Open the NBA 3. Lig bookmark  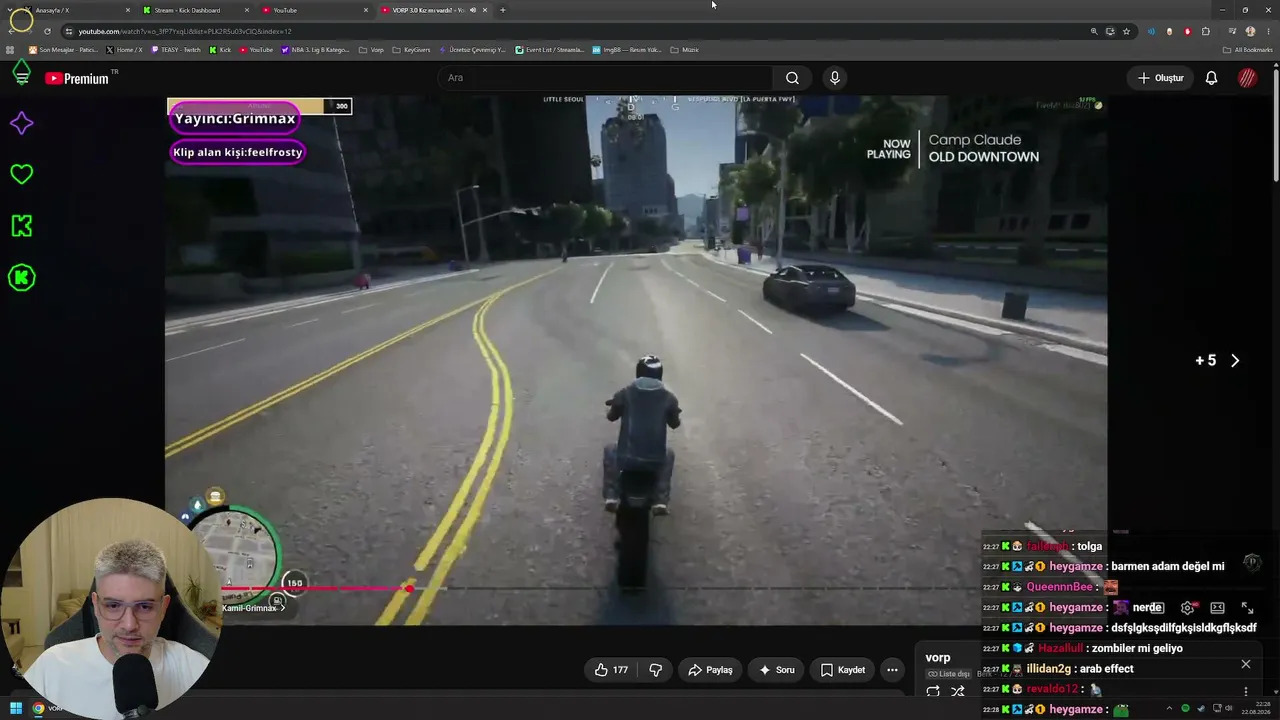point(315,50)
